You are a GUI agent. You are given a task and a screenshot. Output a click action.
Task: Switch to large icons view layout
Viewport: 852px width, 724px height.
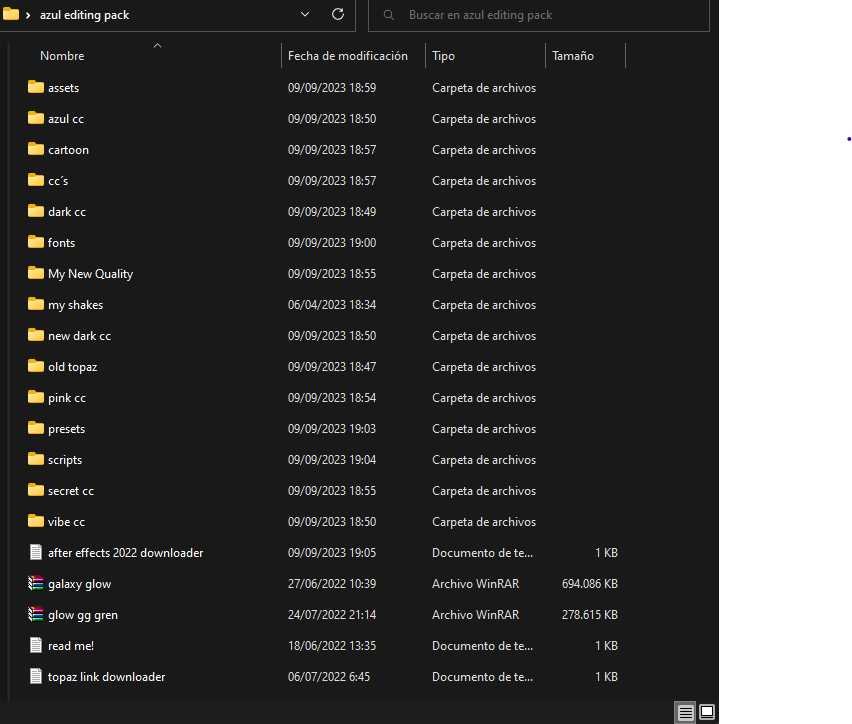click(x=707, y=712)
